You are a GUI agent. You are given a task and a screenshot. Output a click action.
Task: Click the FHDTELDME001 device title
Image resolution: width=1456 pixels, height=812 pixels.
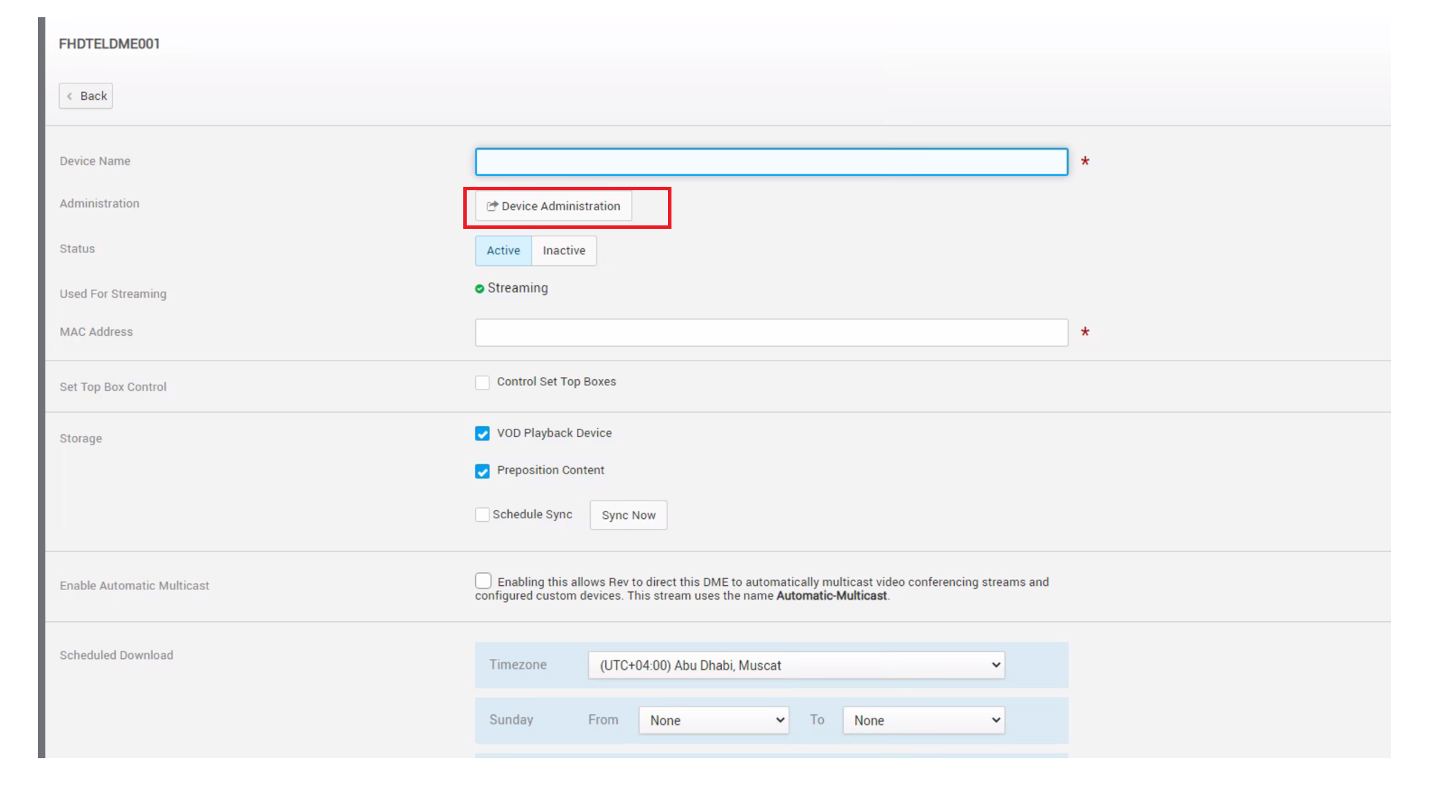coord(109,43)
